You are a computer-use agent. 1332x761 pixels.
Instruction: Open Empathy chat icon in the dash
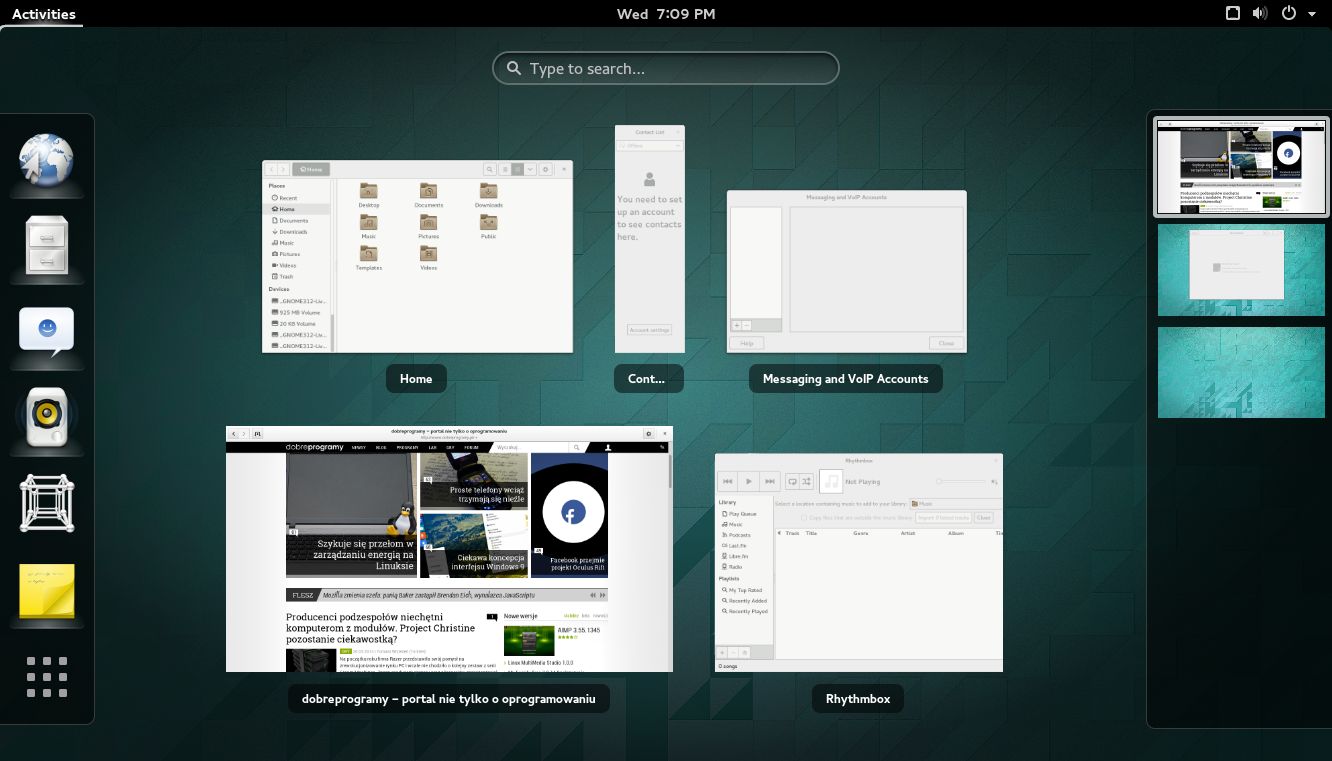pyautogui.click(x=46, y=331)
